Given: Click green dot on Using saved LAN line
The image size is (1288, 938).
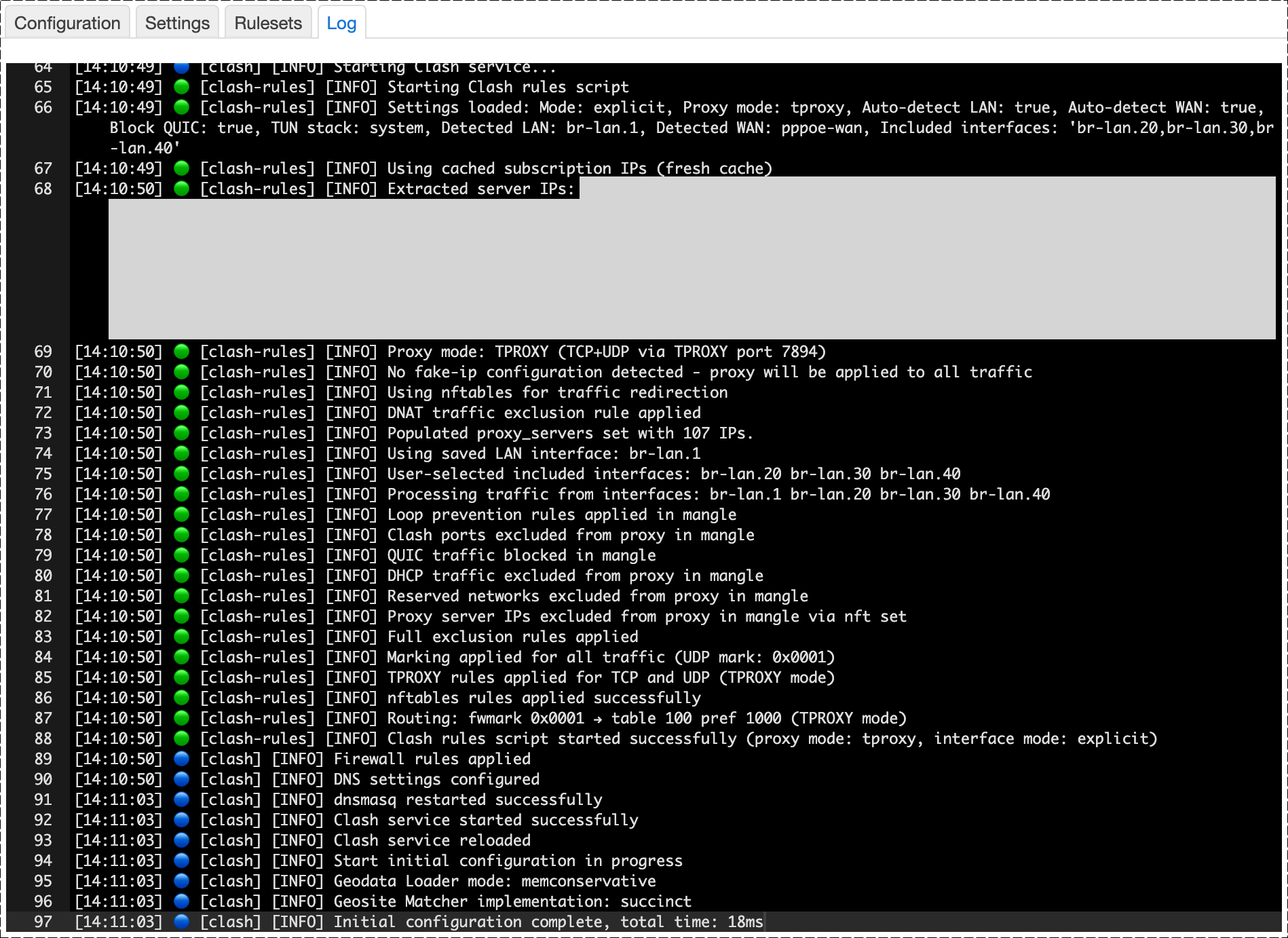Looking at the screenshot, I should point(181,453).
